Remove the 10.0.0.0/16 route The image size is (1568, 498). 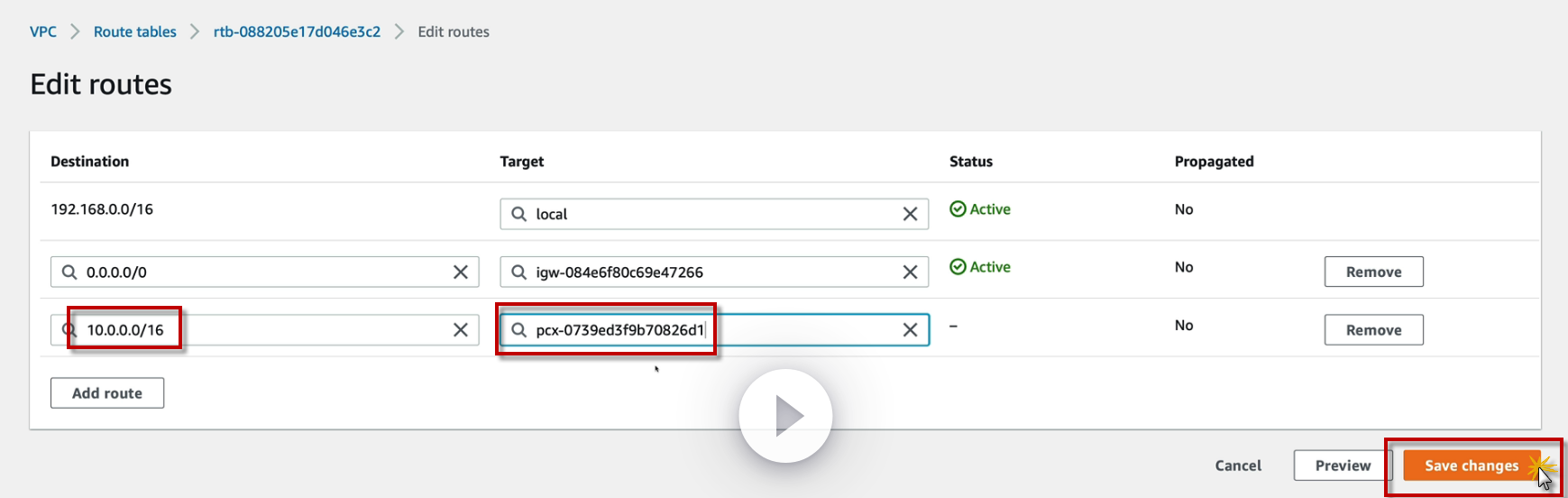tap(1373, 330)
